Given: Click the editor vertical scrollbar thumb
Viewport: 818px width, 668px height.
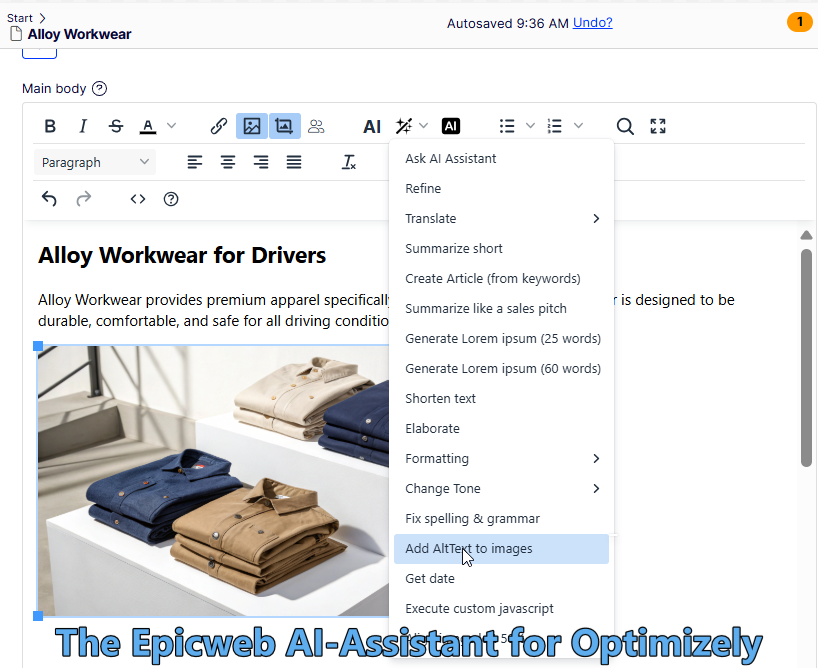Looking at the screenshot, I should tap(806, 357).
